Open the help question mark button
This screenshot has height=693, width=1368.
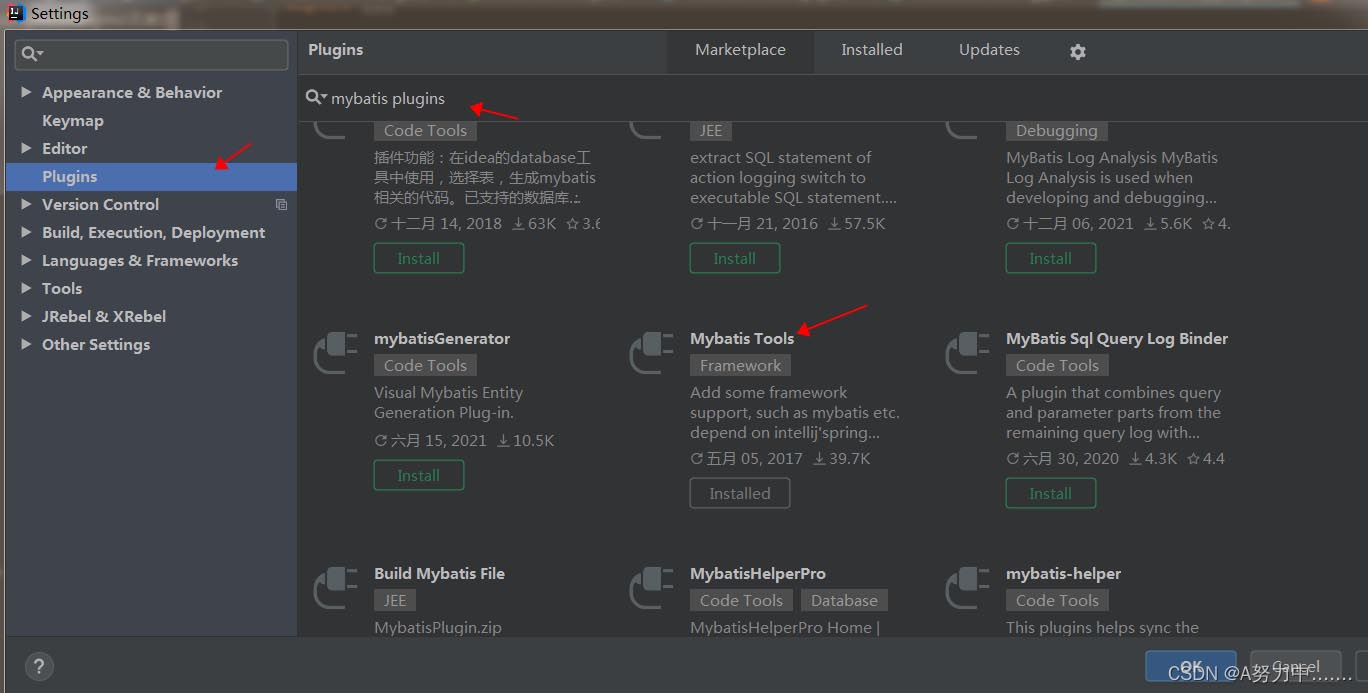(39, 667)
